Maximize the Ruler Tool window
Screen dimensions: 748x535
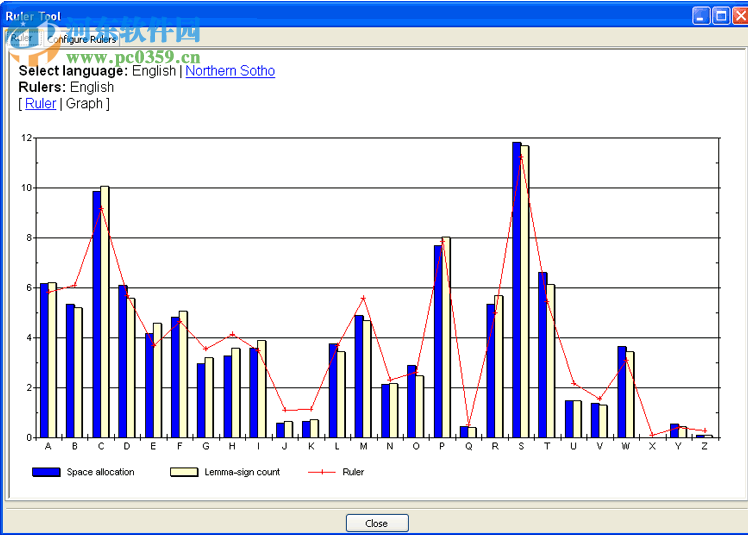tap(720, 15)
